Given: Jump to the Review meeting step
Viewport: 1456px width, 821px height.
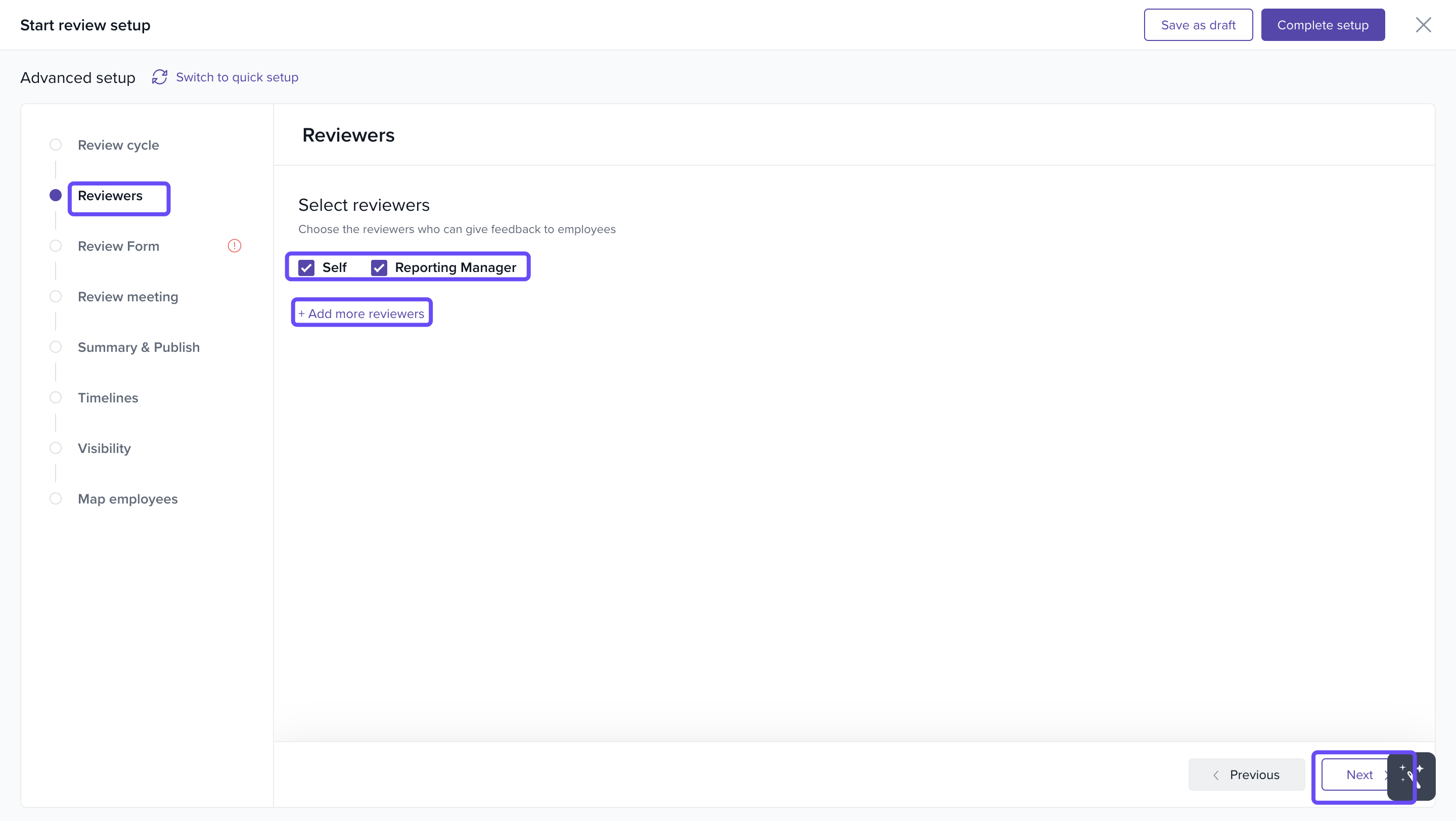Looking at the screenshot, I should (128, 297).
